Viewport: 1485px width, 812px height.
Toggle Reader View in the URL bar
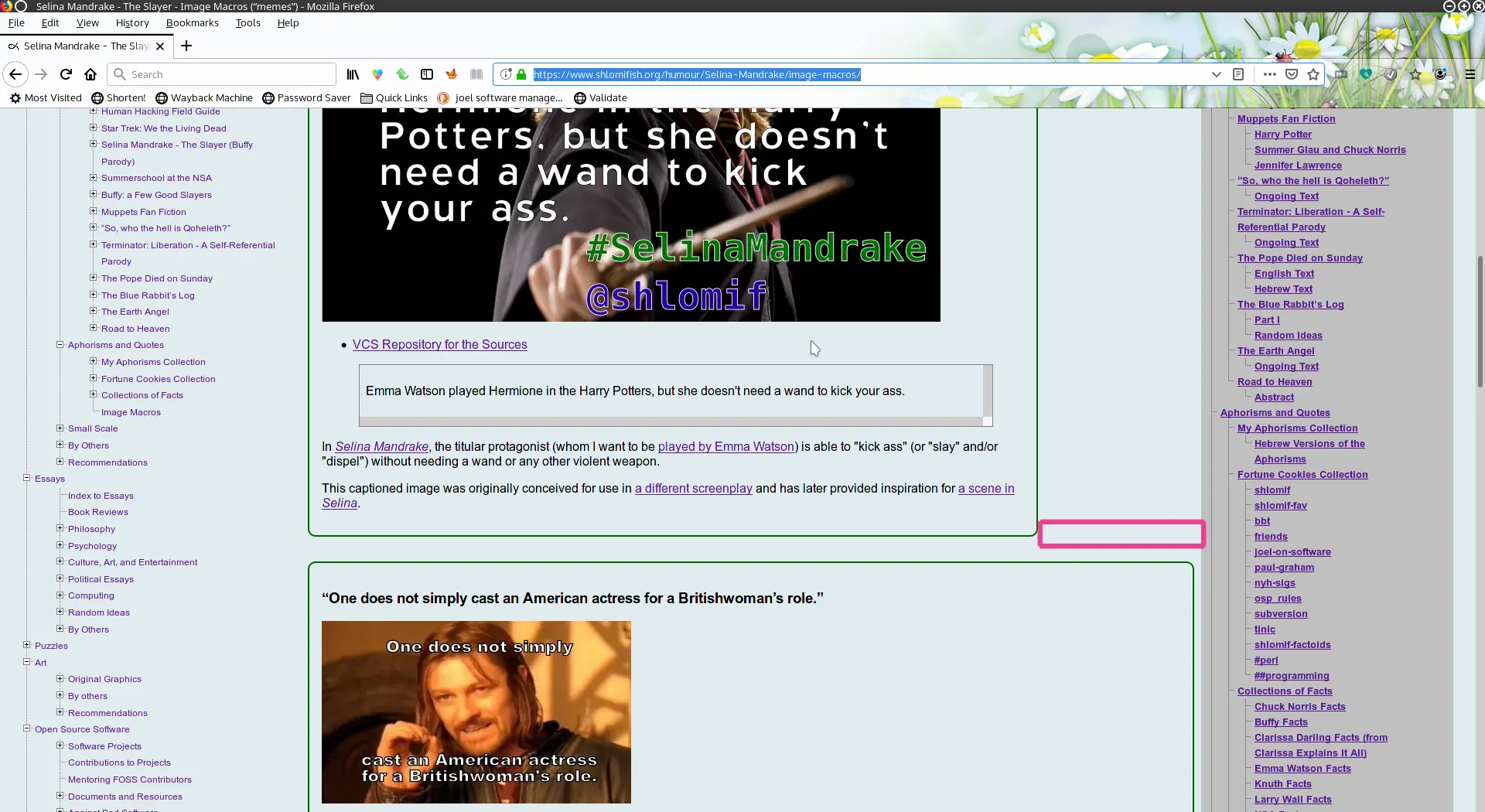click(1238, 74)
